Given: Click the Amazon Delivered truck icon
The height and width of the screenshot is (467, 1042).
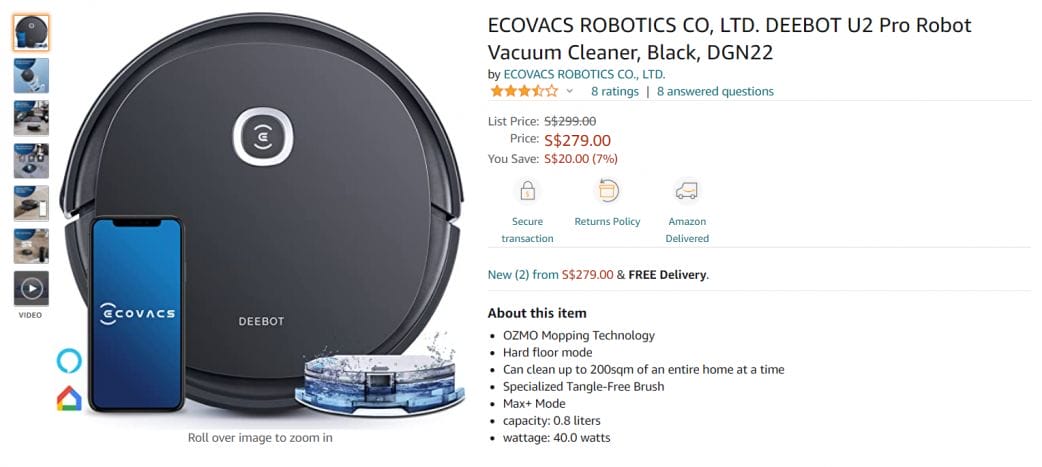Looking at the screenshot, I should pyautogui.click(x=687, y=190).
